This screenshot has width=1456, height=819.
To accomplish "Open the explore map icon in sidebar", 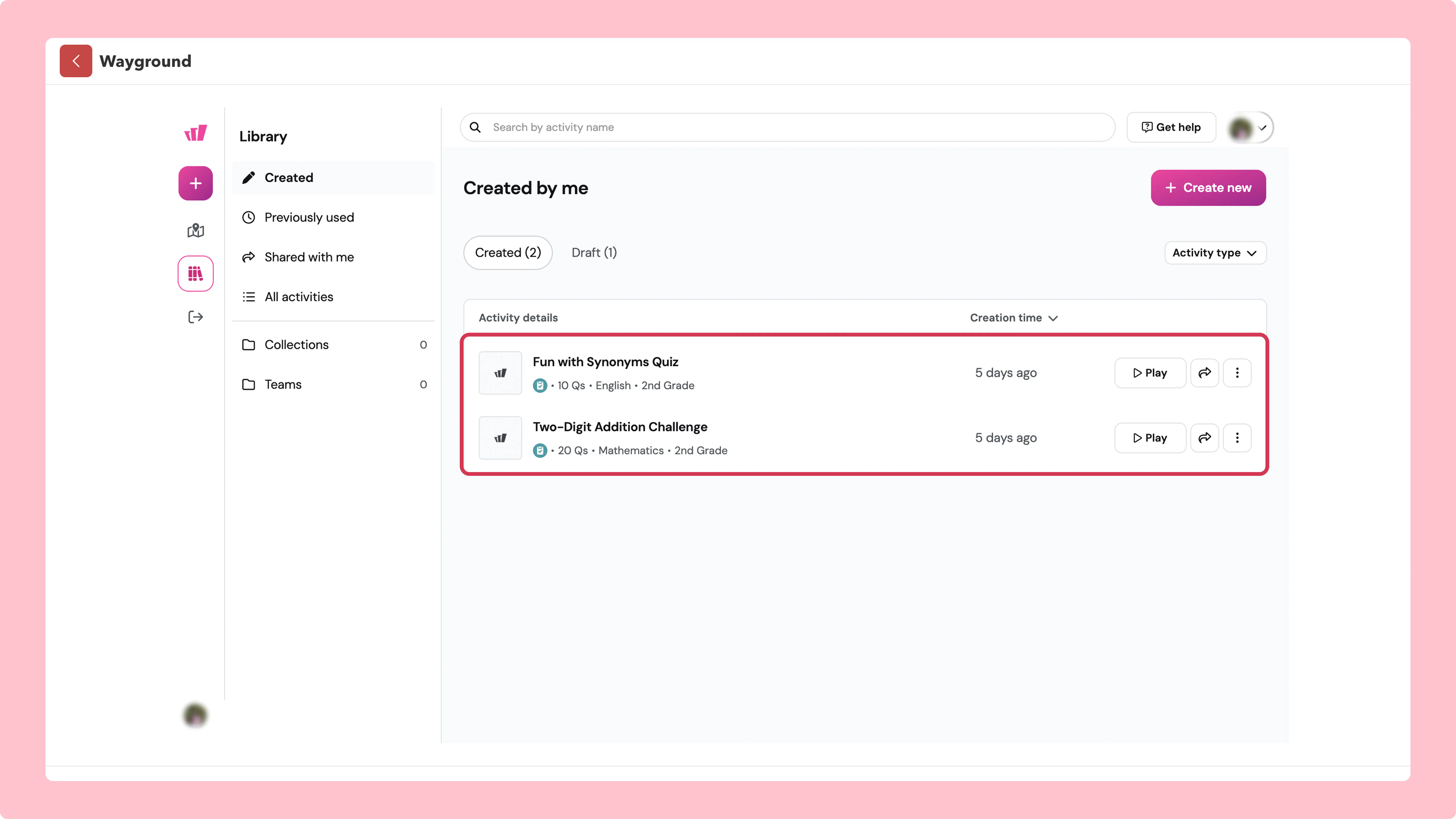I will click(196, 230).
